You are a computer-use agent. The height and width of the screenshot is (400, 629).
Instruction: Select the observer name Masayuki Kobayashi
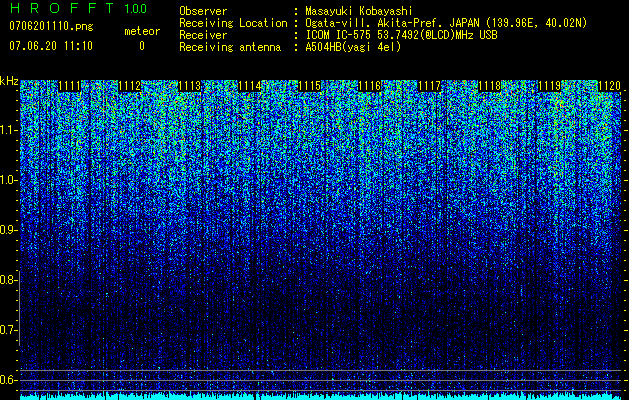pos(359,11)
